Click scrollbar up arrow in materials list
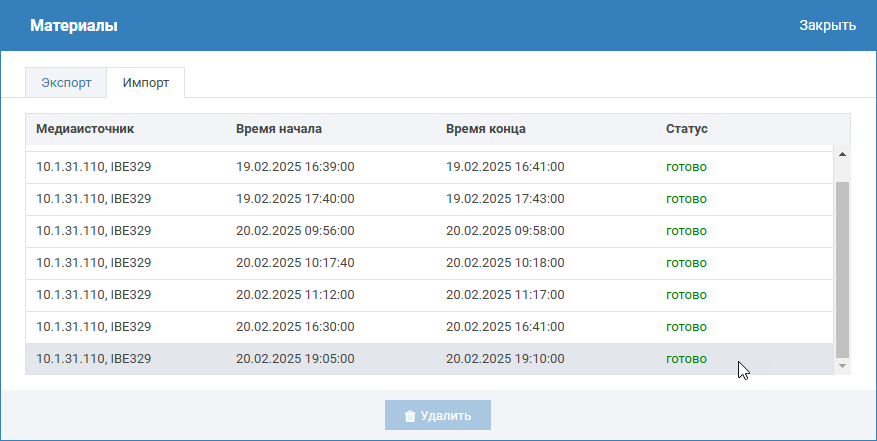Image resolution: width=877 pixels, height=441 pixels. pos(841,154)
